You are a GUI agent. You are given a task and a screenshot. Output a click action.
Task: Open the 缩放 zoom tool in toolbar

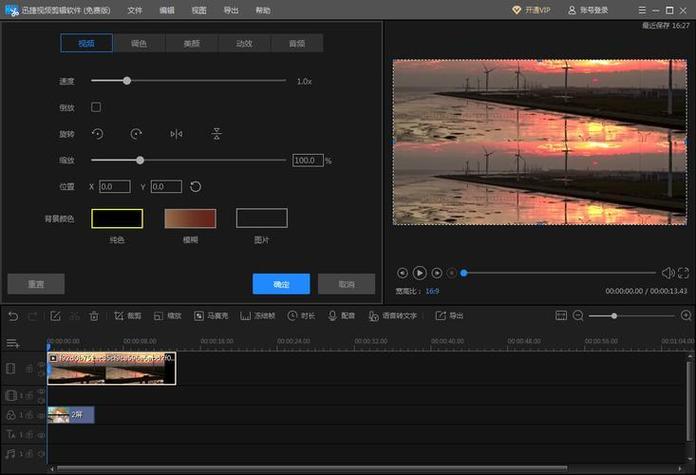click(x=167, y=316)
